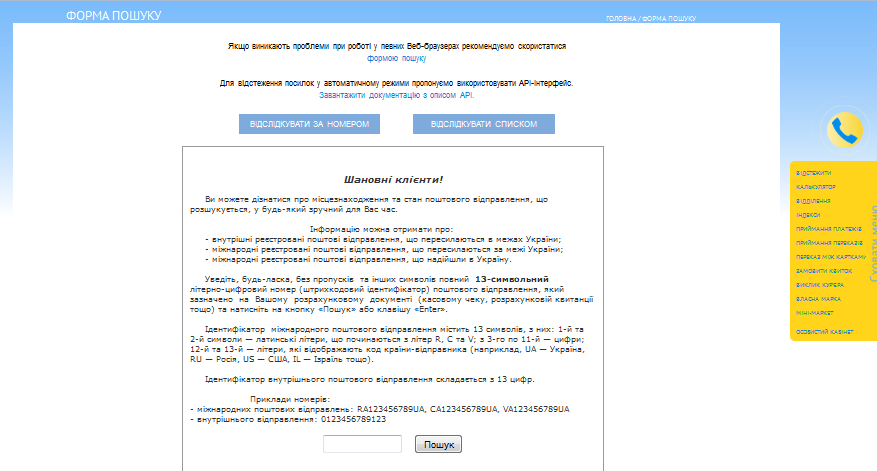Click the 'Приклади номерів:' label
The image size is (877, 471).
point(290,399)
